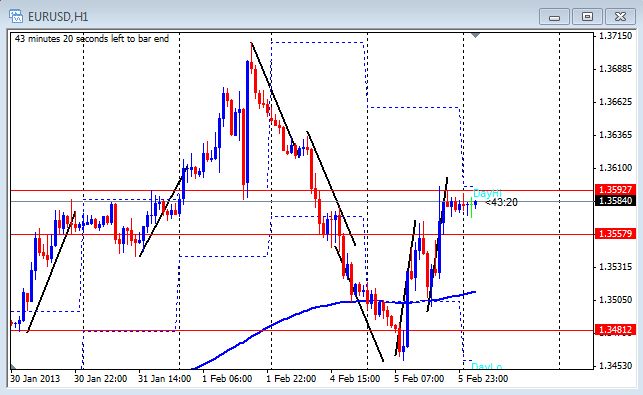This screenshot has height=395, width=643.
Task: Select the 1.34812 red price level label
Action: 615,330
